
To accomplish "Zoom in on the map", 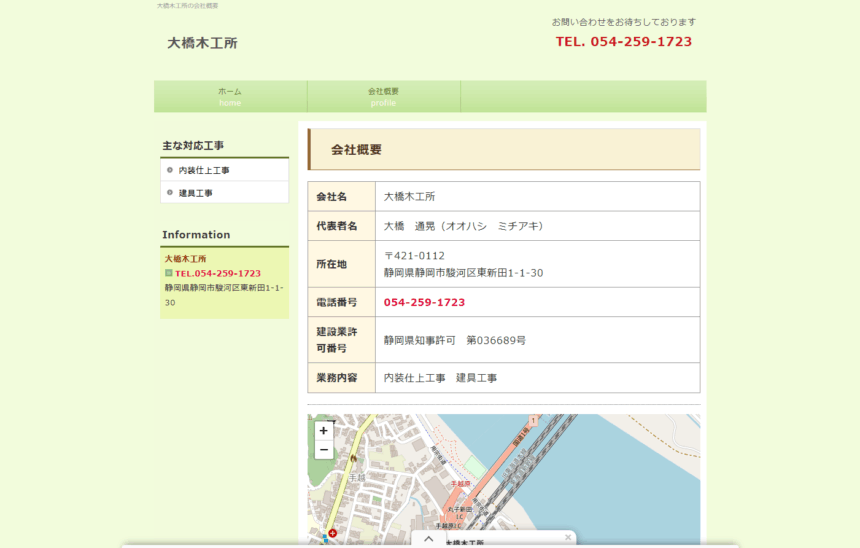I will [x=323, y=431].
